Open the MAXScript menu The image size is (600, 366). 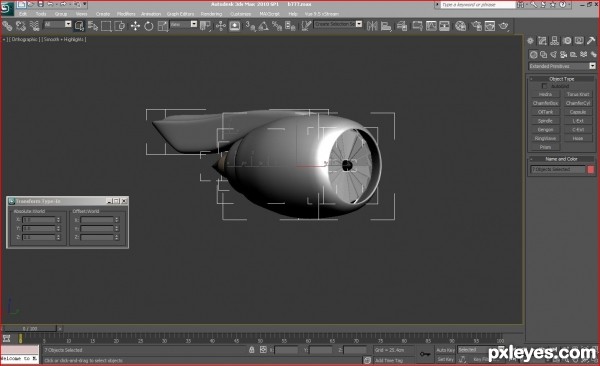[x=269, y=14]
